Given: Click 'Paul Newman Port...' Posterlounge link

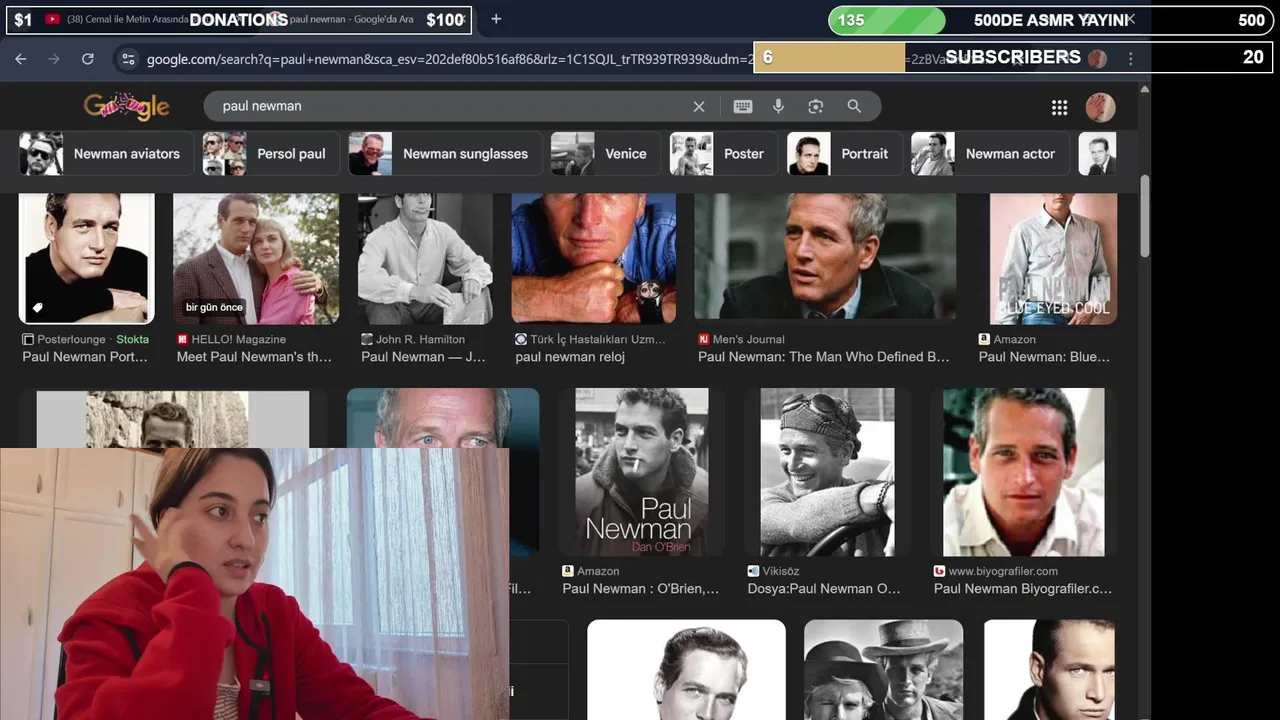Looking at the screenshot, I should pos(85,357).
